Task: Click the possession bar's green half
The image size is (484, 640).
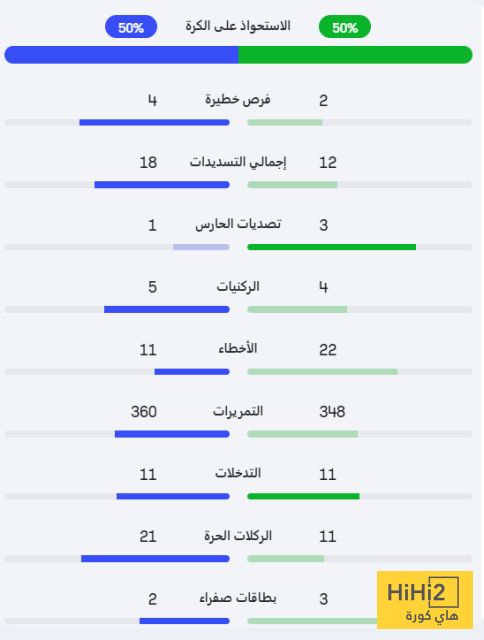Action: (x=355, y=55)
